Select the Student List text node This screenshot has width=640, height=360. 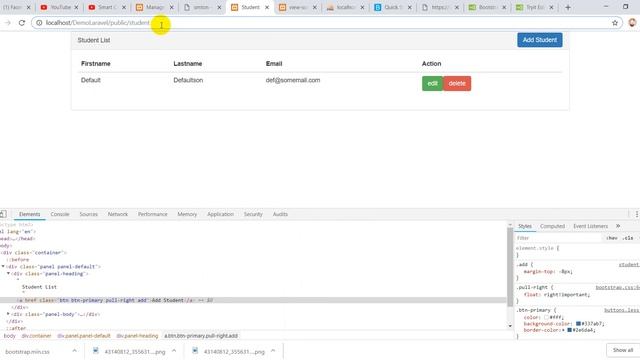click(39, 287)
